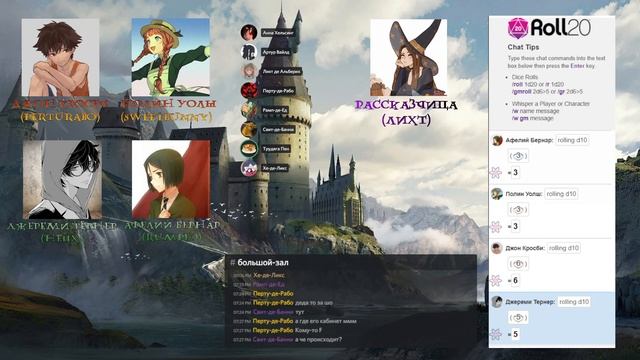Click the /gmroll command link in Chat Tips

(x=521, y=92)
